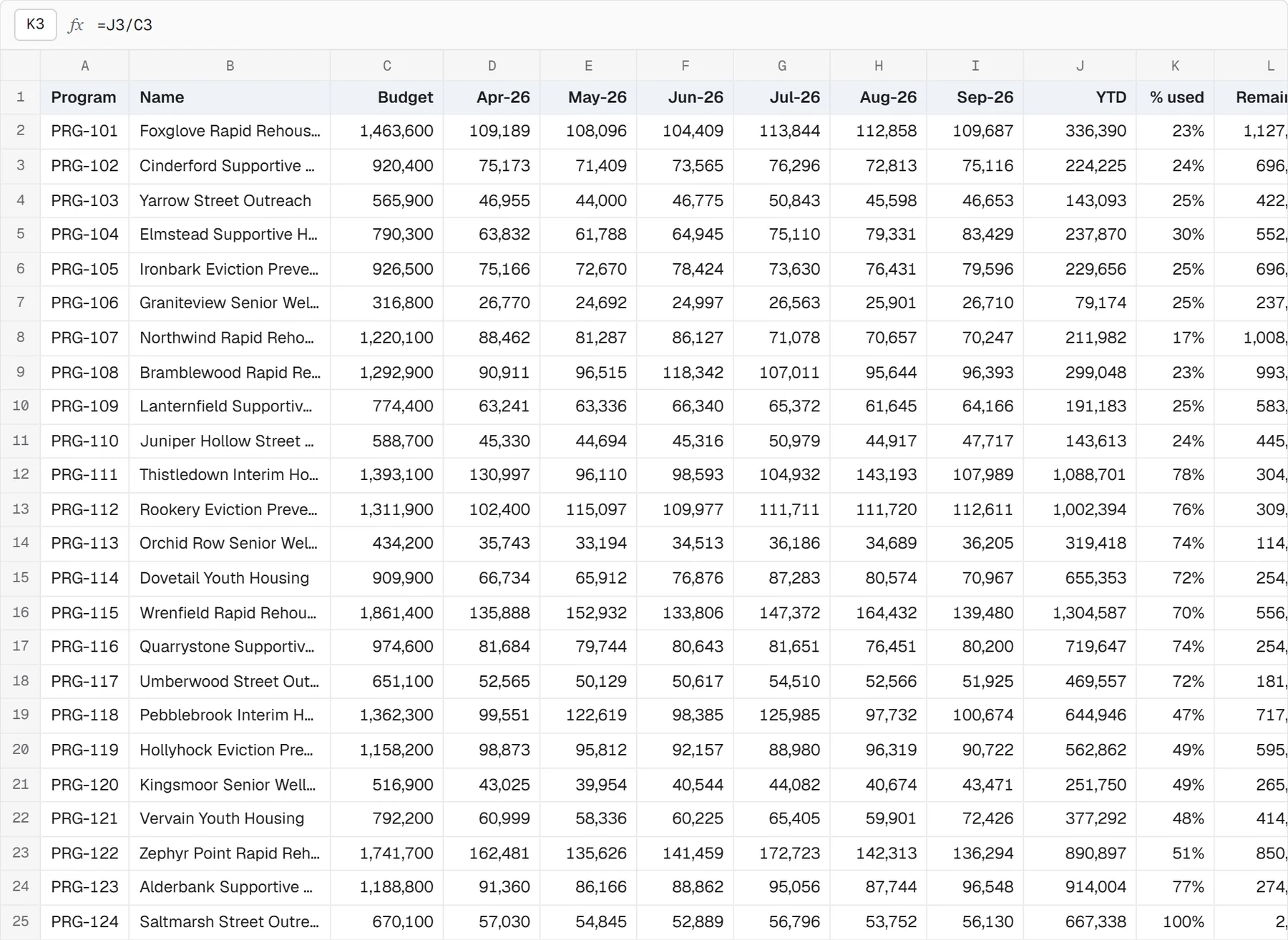Click Saltmarsh Street Outre name cell
Screen dimensions: 1288x940
point(230,921)
